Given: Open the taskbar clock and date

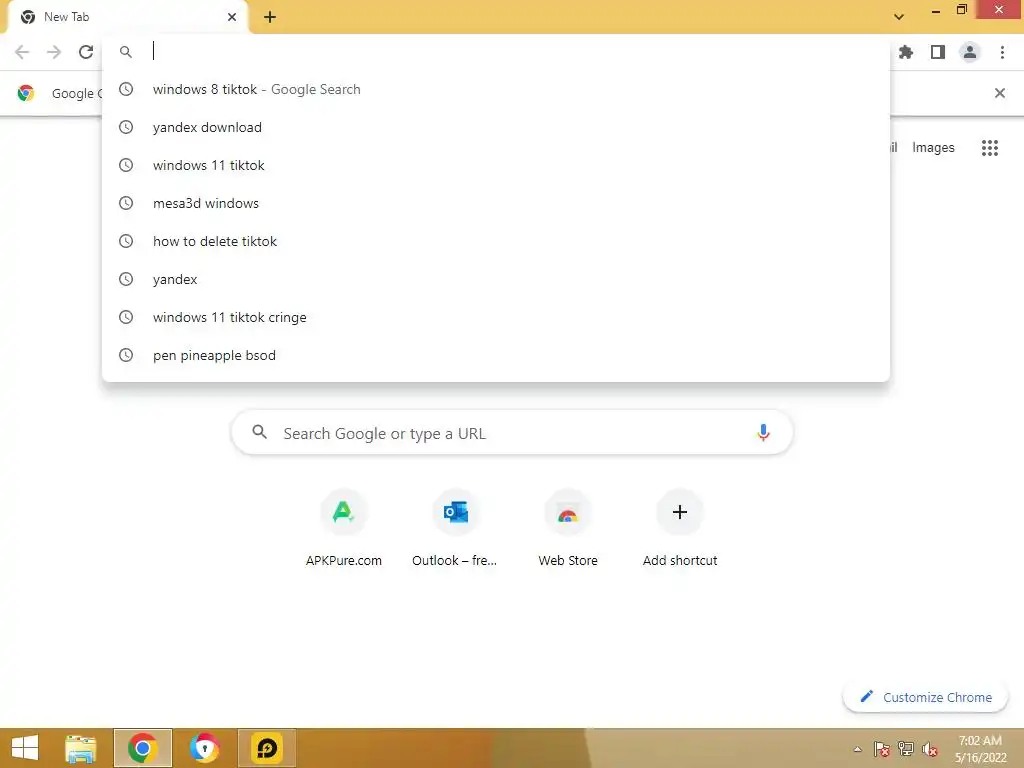Looking at the screenshot, I should [x=980, y=749].
